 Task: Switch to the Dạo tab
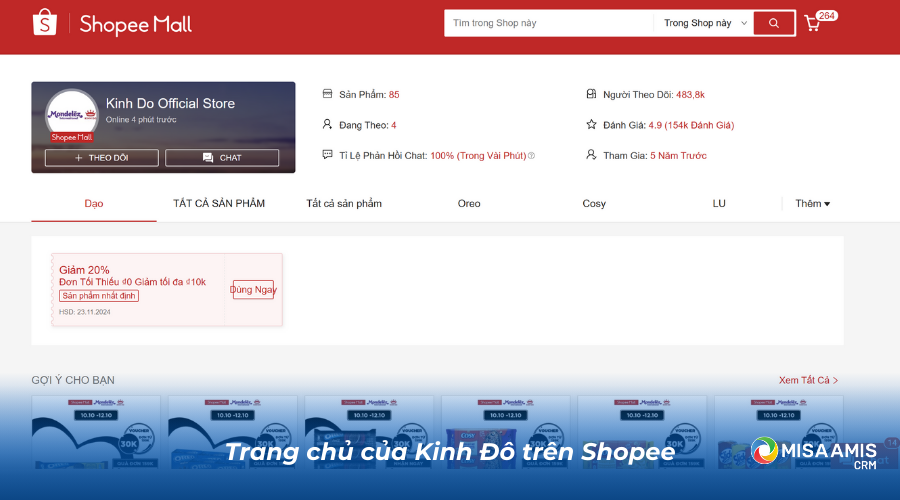pos(94,204)
